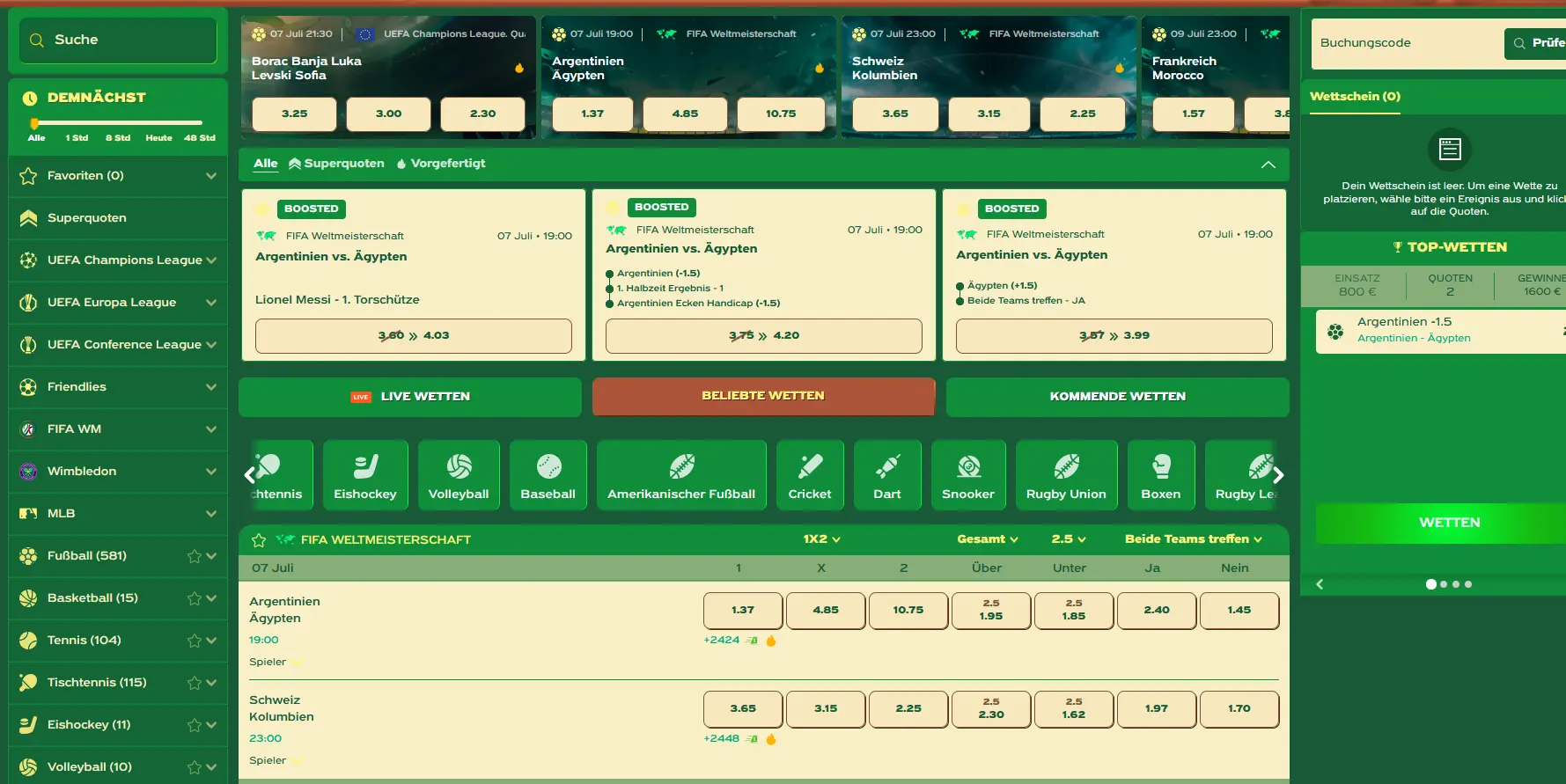Open the Gesamt market dropdown
The width and height of the screenshot is (1566, 784).
(x=988, y=539)
